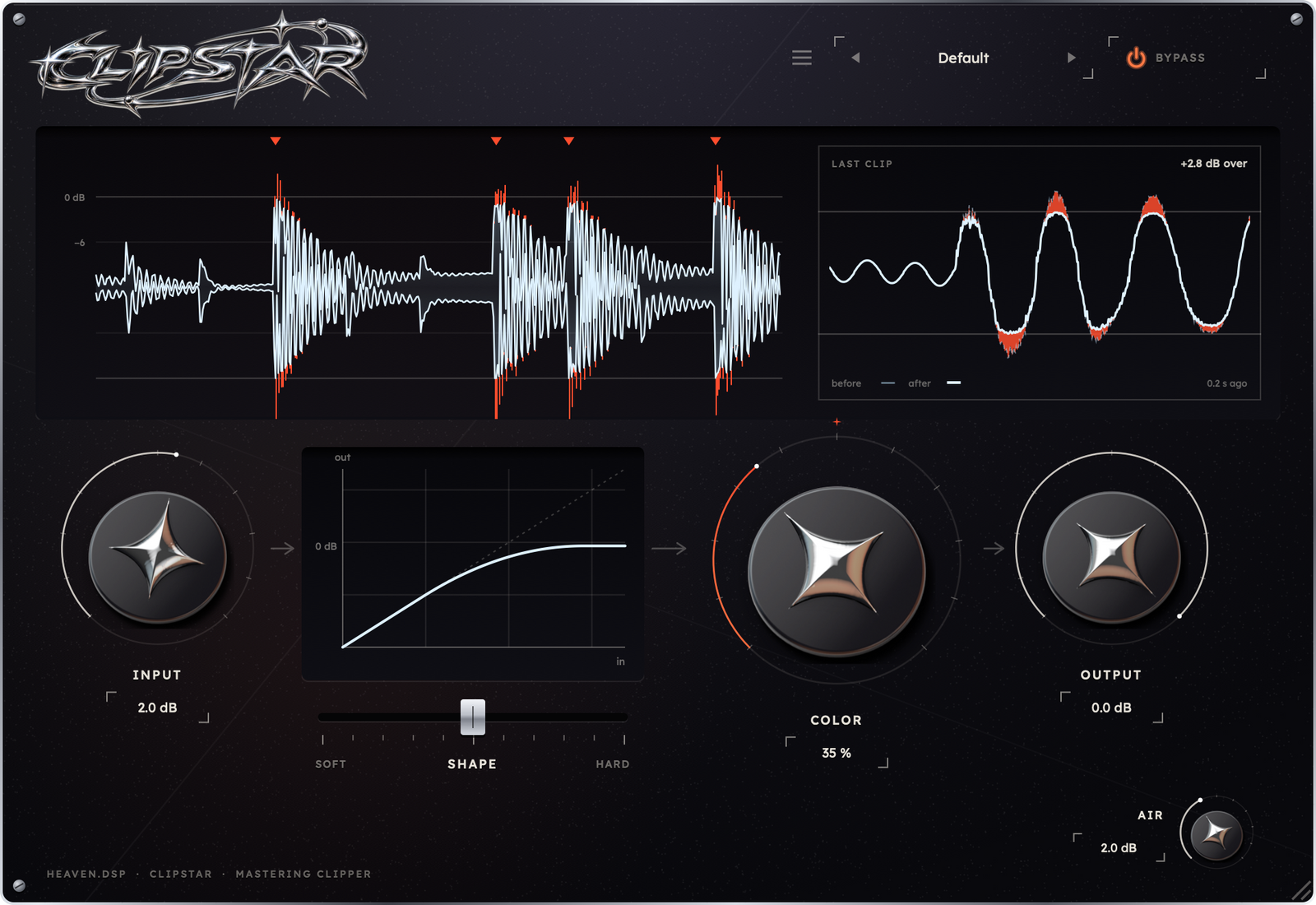
Task: Edit the Color 35 % value field
Action: click(x=836, y=753)
